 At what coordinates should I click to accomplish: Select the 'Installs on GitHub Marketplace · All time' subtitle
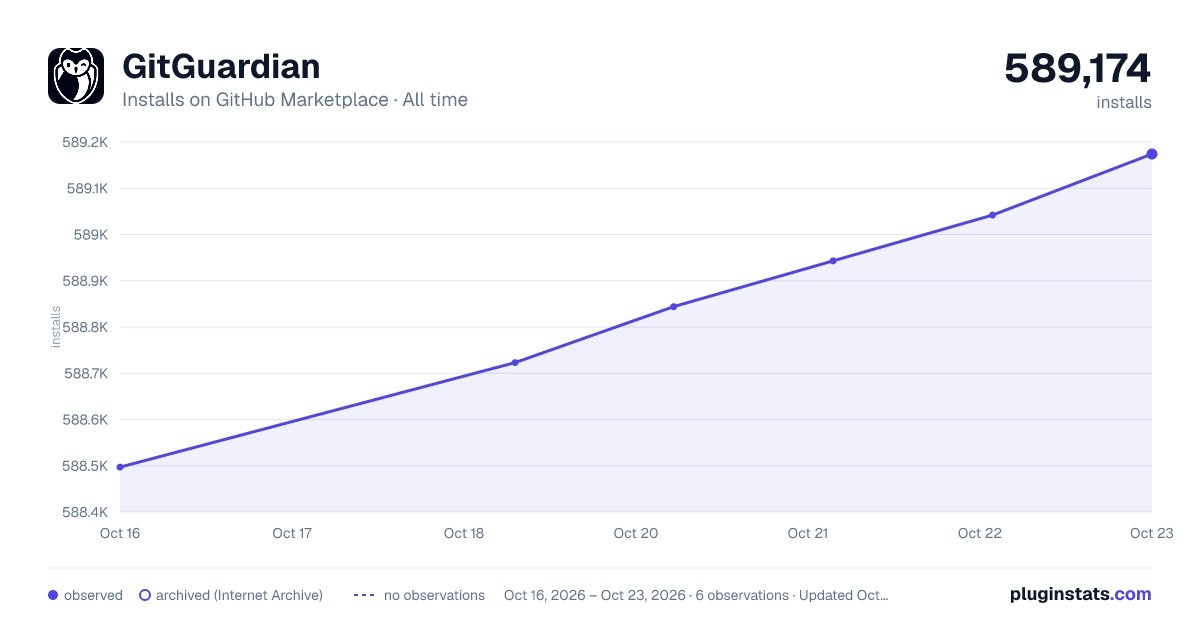point(295,100)
